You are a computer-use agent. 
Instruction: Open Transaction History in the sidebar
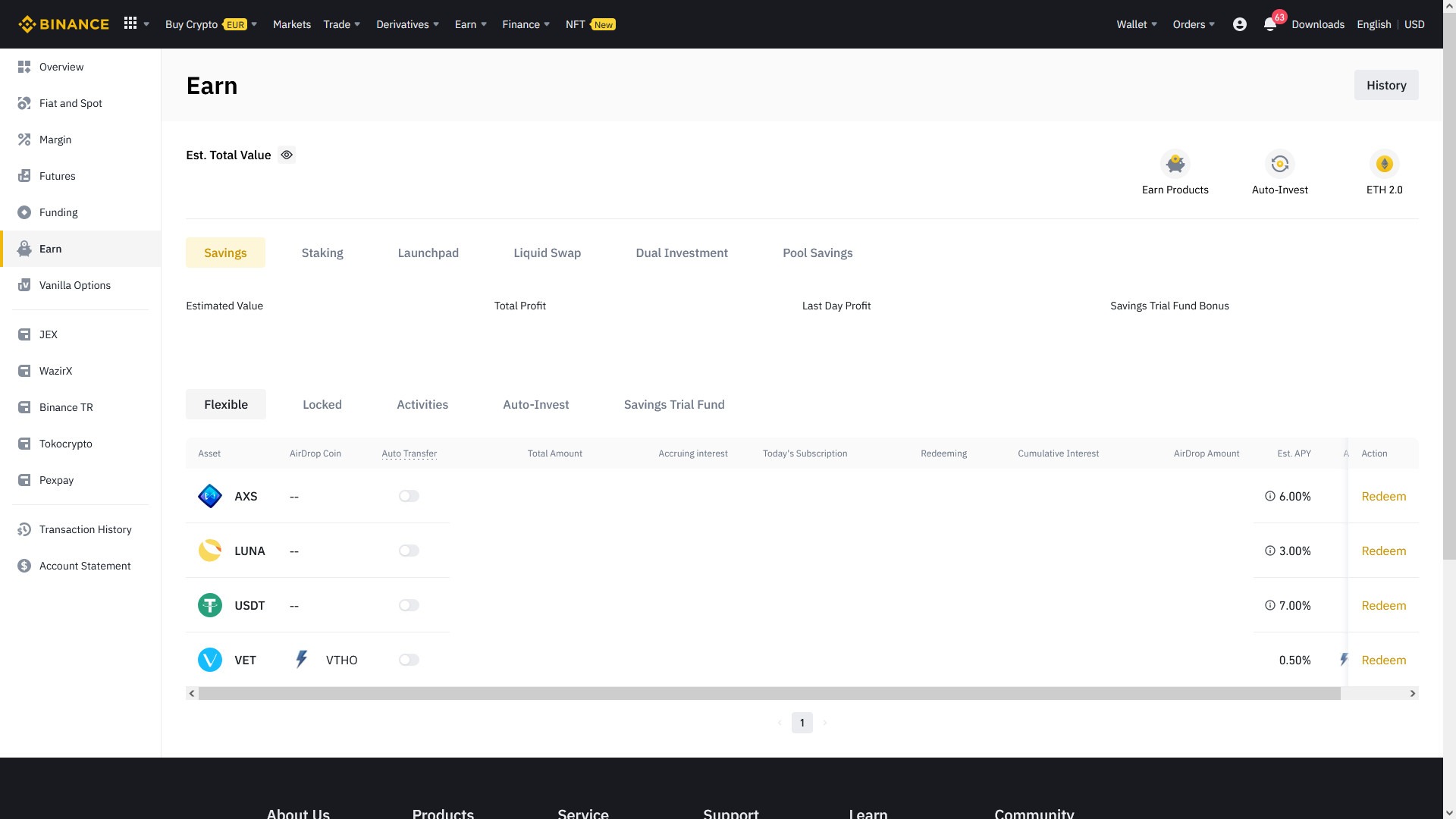coord(80,529)
